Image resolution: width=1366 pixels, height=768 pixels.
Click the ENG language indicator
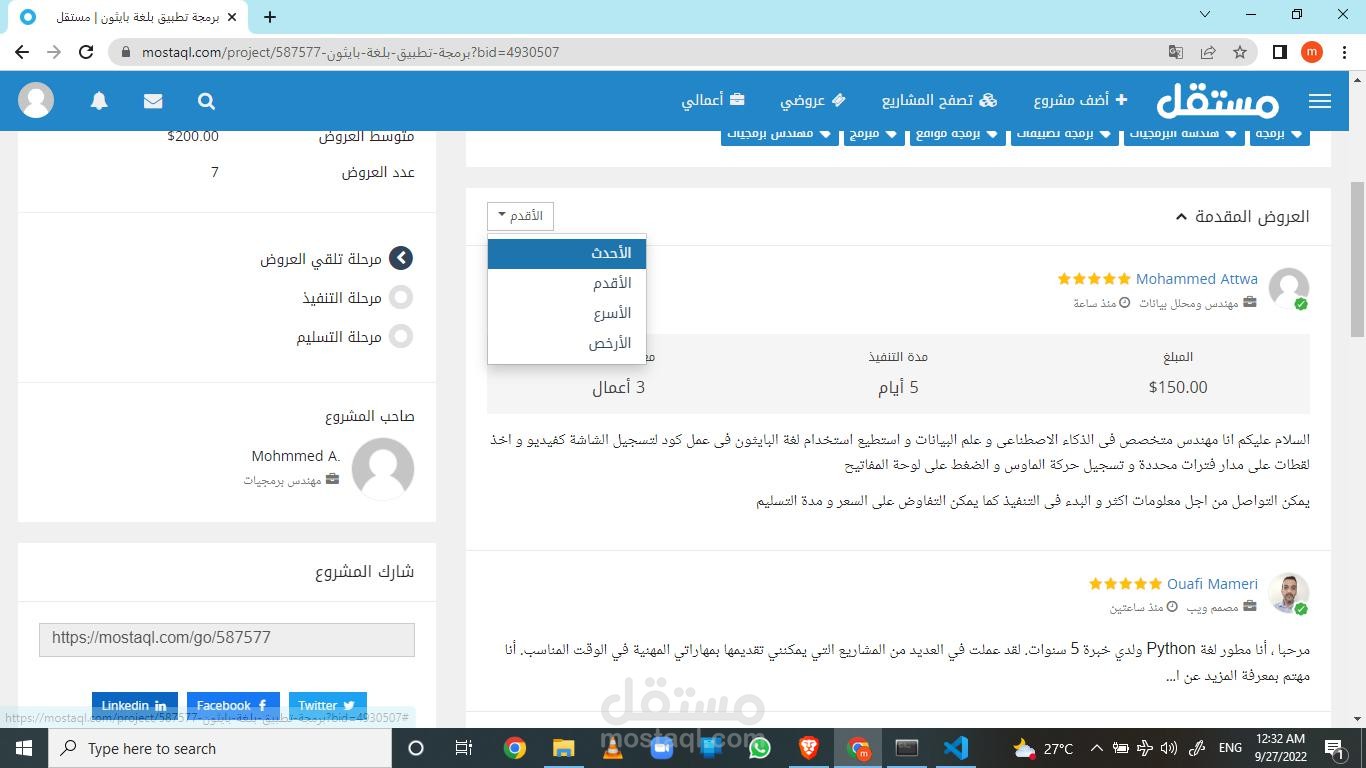pyautogui.click(x=1230, y=748)
